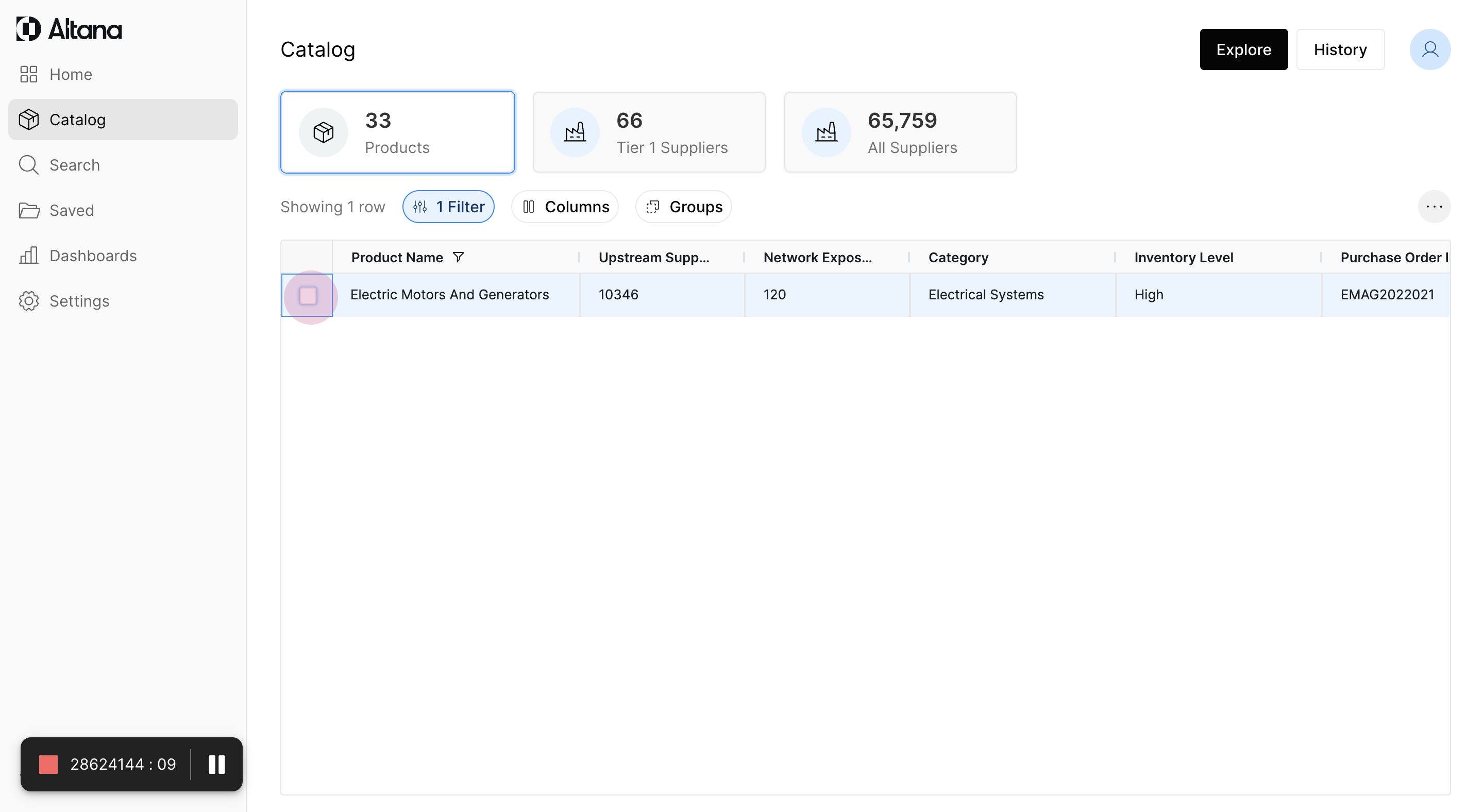Open the three-dots more options menu
1484x812 pixels.
(x=1434, y=207)
